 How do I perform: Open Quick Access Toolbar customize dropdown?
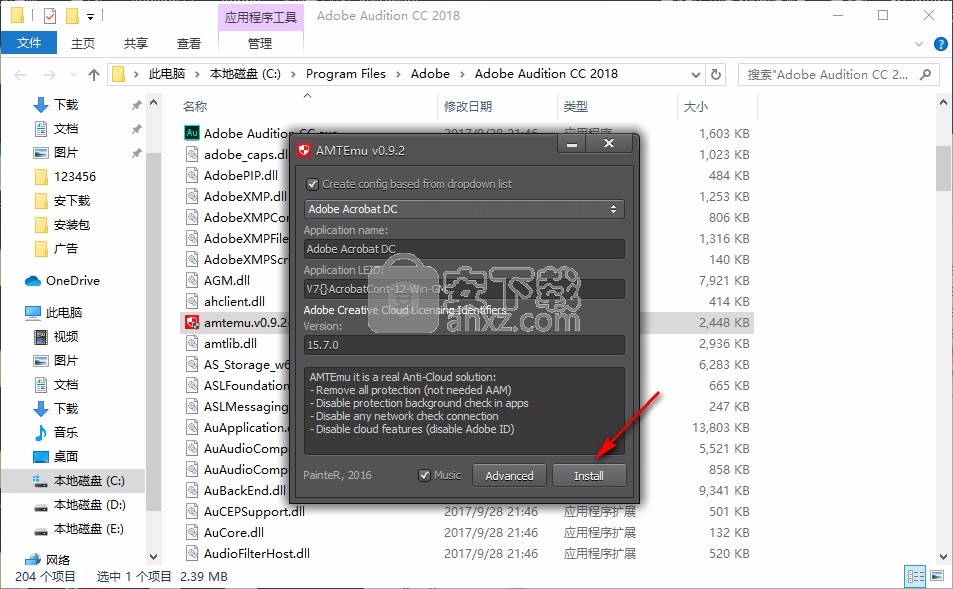coord(90,16)
